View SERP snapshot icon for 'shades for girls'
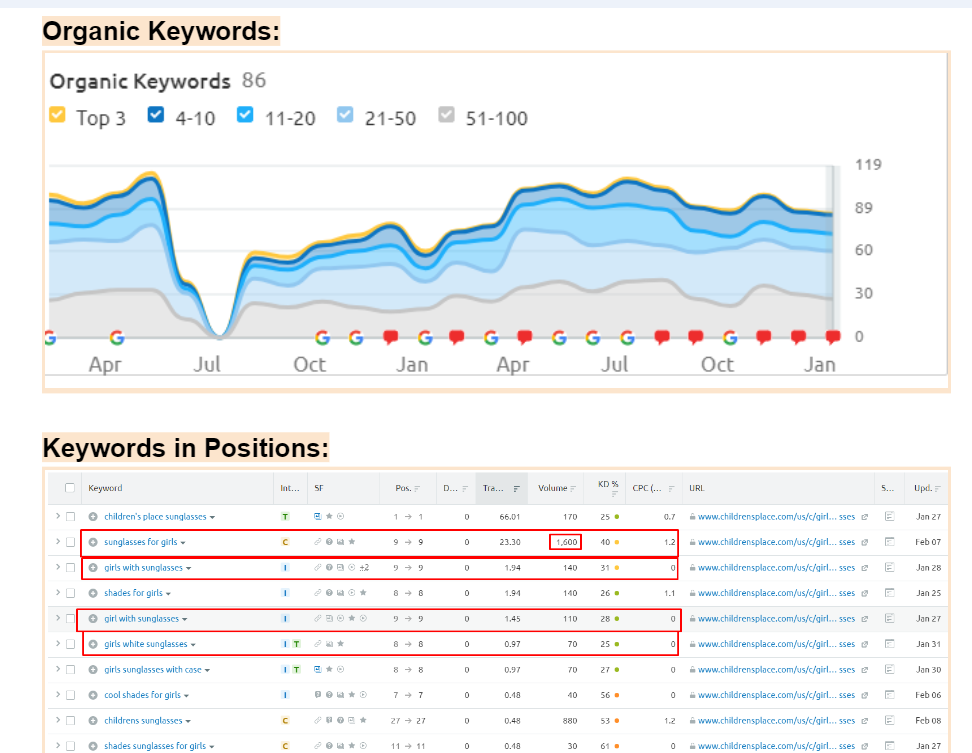Screen dimensions: 972x753 pos(890,592)
